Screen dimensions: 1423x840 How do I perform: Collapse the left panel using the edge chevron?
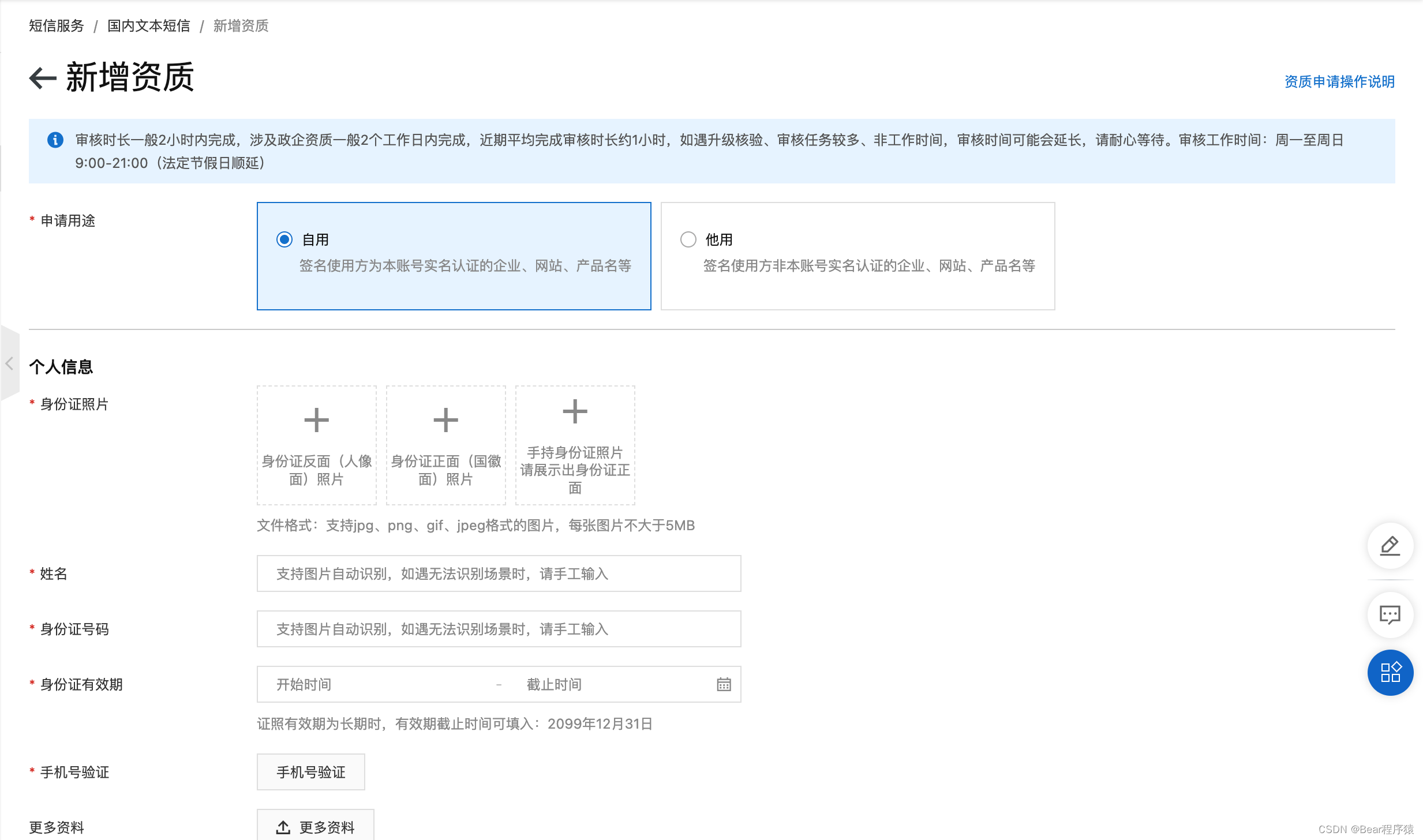(x=9, y=363)
